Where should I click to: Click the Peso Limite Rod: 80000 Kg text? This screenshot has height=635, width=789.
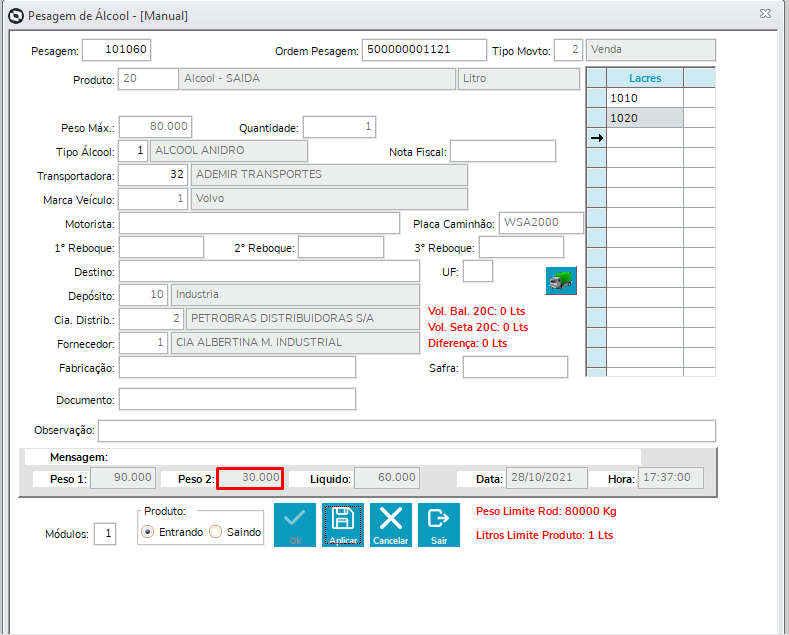(546, 511)
